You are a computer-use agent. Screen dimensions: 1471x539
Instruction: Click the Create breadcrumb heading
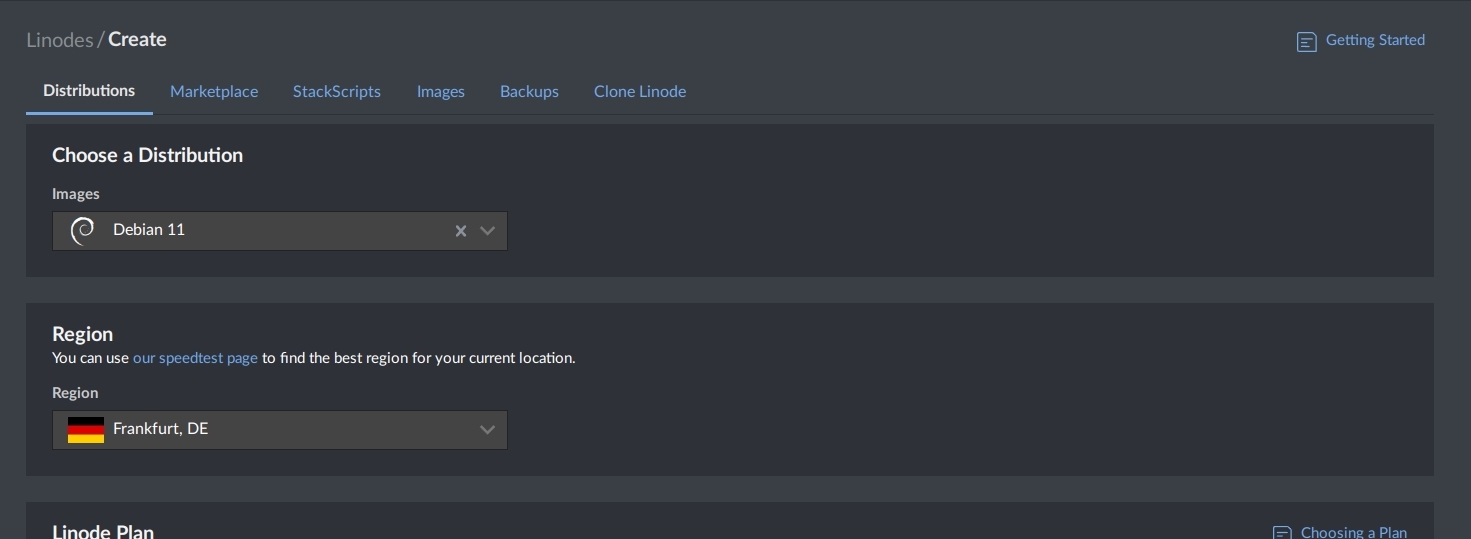pyautogui.click(x=137, y=40)
